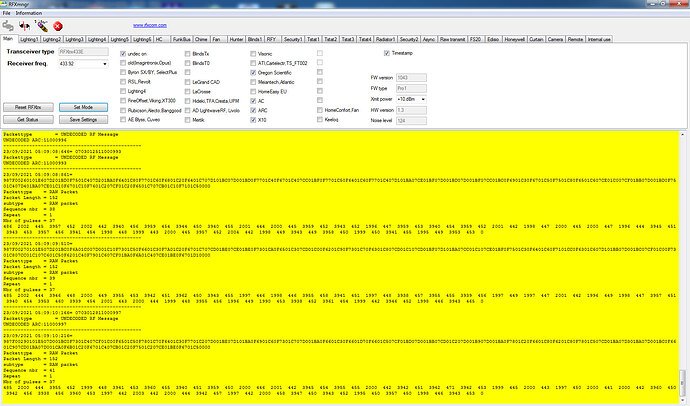
Task: Click the brush clear-log toolbar icon
Action: pos(42,26)
